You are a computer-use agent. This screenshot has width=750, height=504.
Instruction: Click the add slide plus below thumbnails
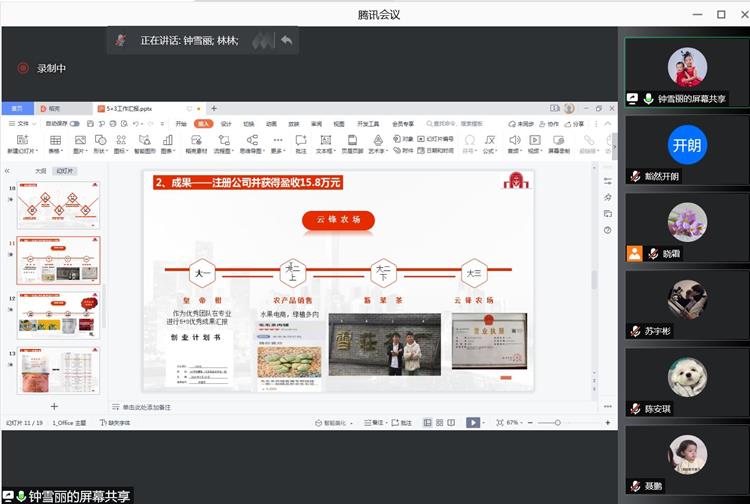pyautogui.click(x=54, y=406)
